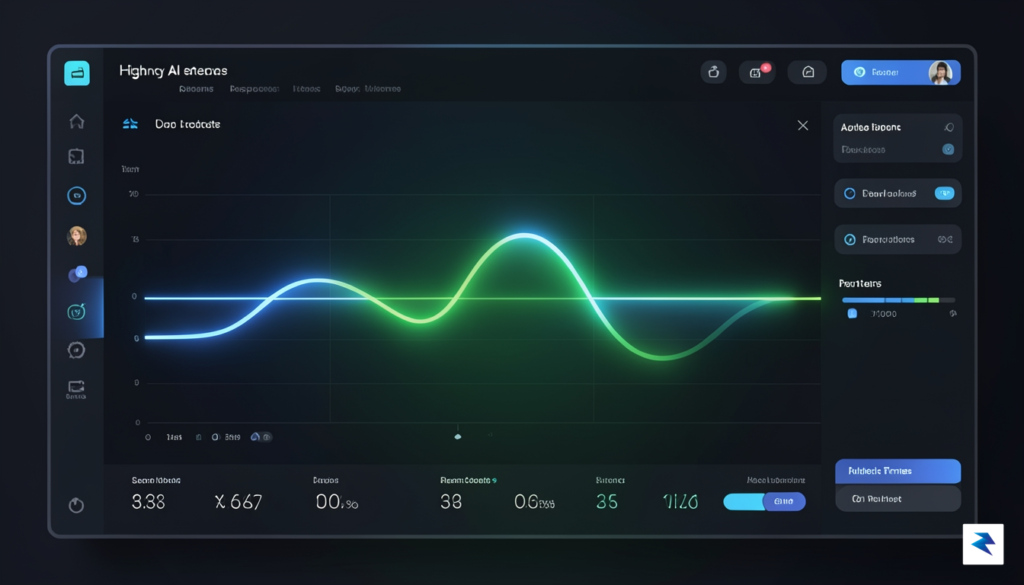Click the monitor icon in sidebar

pyautogui.click(x=76, y=389)
